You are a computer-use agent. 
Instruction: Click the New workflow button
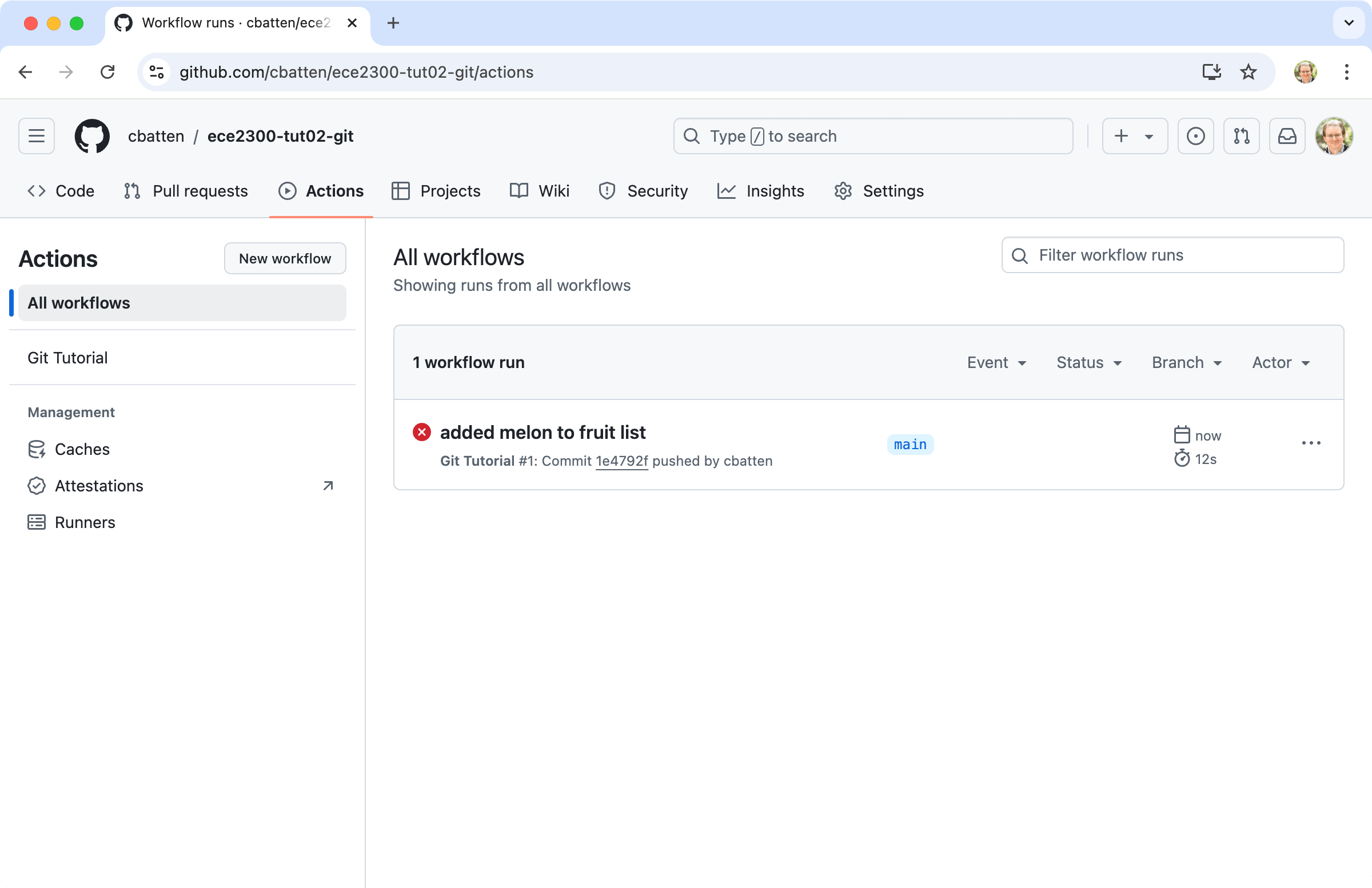[285, 259]
